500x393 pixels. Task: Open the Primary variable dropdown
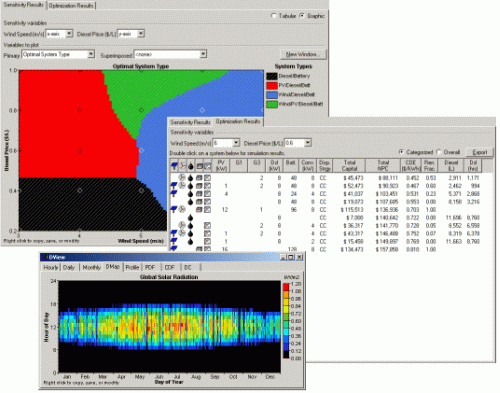coord(91,54)
